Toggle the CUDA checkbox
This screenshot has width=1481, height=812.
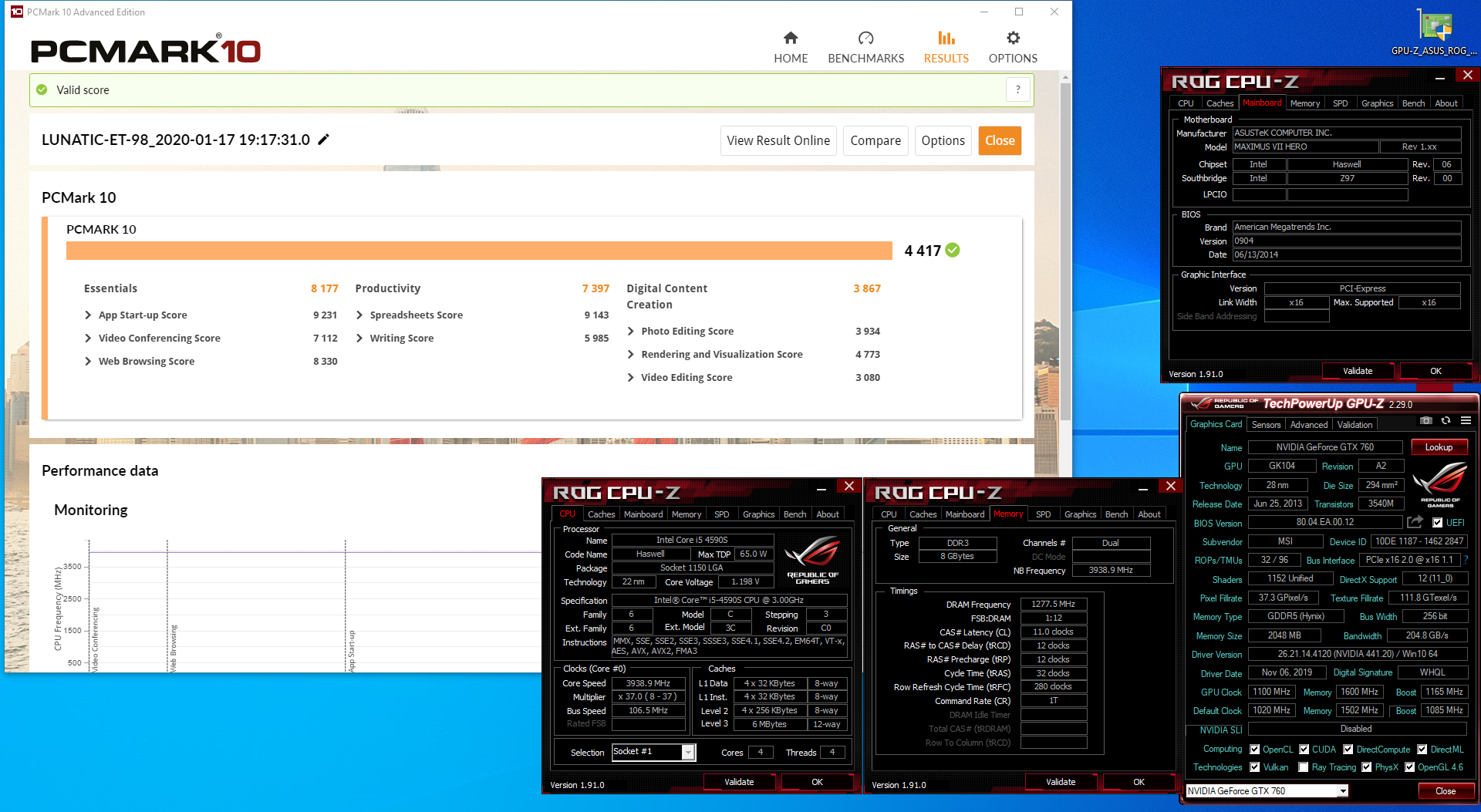(1304, 750)
